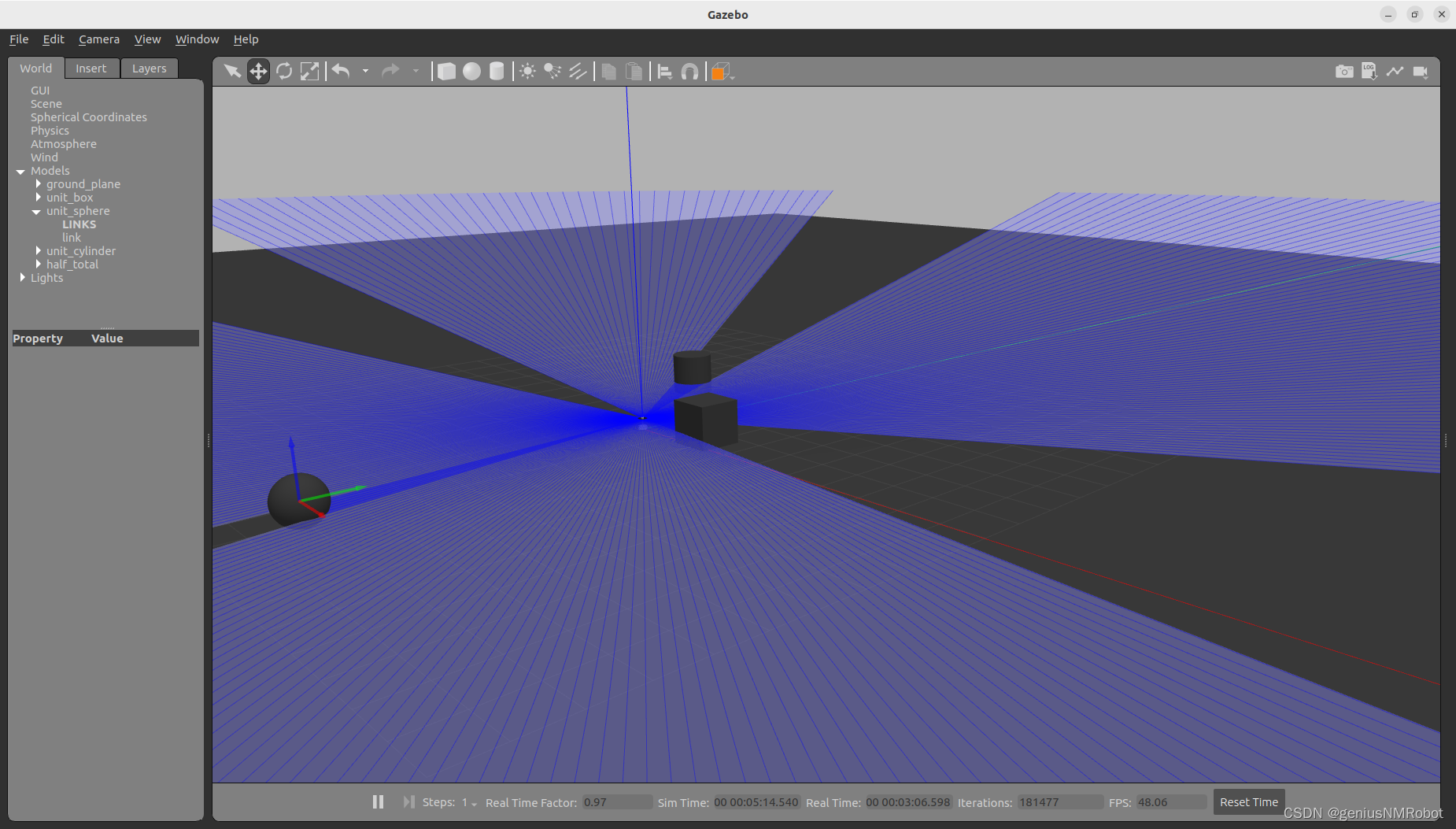Collapse the Models tree item

coord(21,171)
